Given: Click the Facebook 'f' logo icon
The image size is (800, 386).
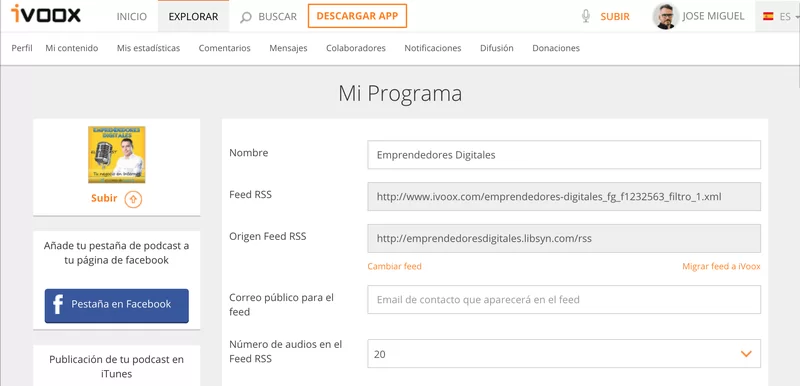Looking at the screenshot, I should [x=58, y=304].
